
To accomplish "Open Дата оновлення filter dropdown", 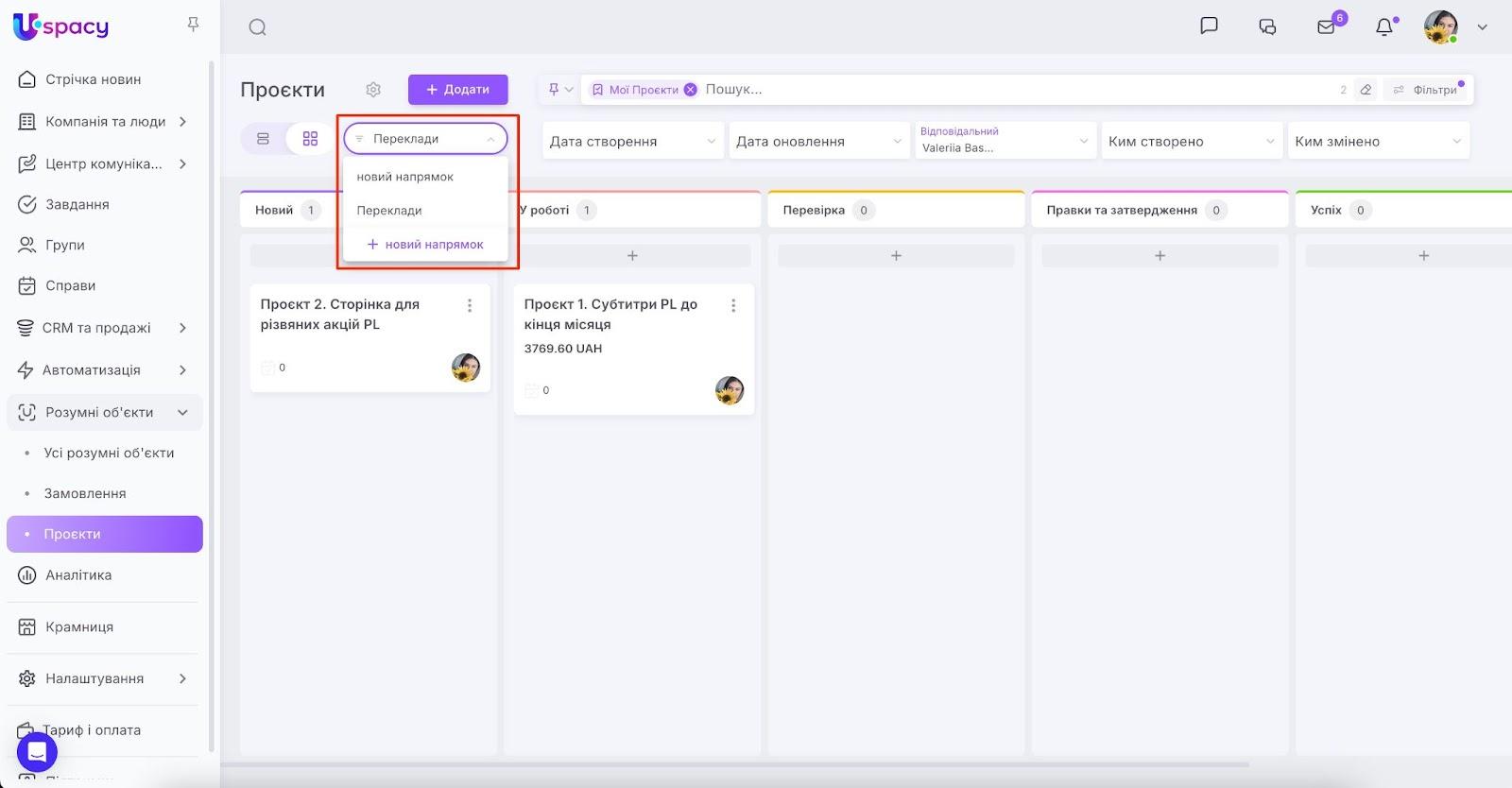I will click(819, 141).
